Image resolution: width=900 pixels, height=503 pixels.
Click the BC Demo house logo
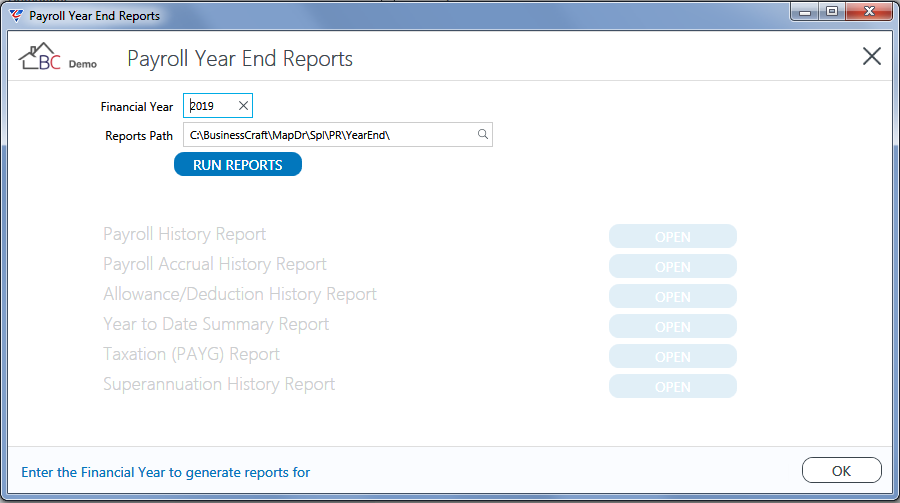(x=57, y=57)
